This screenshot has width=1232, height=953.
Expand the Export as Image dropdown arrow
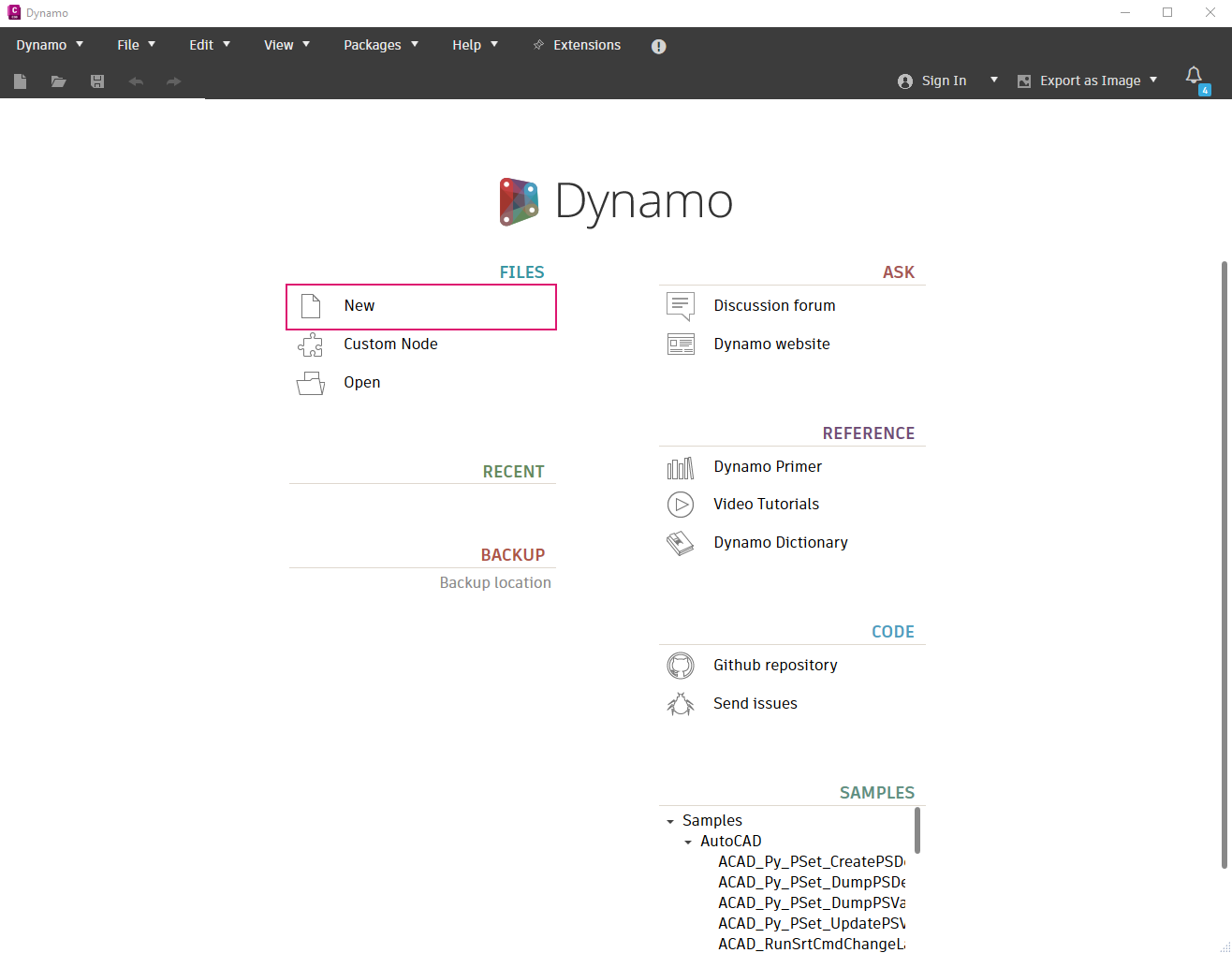(x=1153, y=81)
